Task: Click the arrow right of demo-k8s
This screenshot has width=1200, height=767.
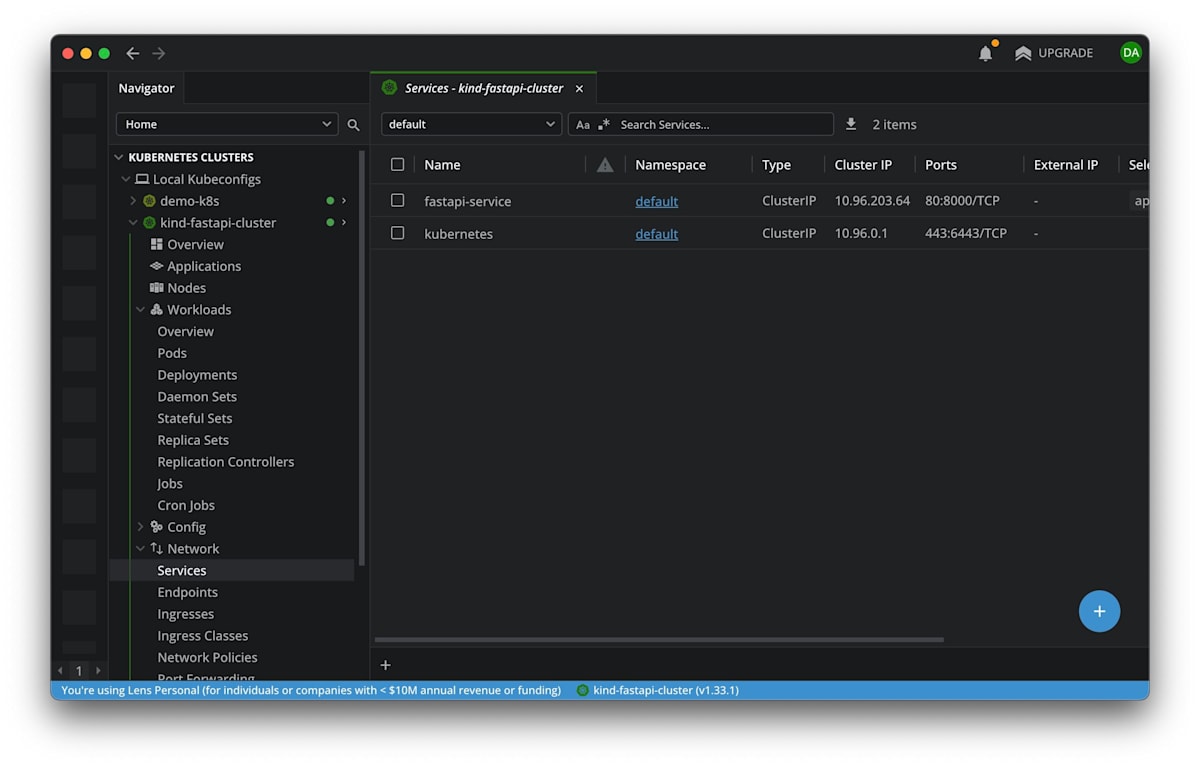Action: tap(344, 201)
